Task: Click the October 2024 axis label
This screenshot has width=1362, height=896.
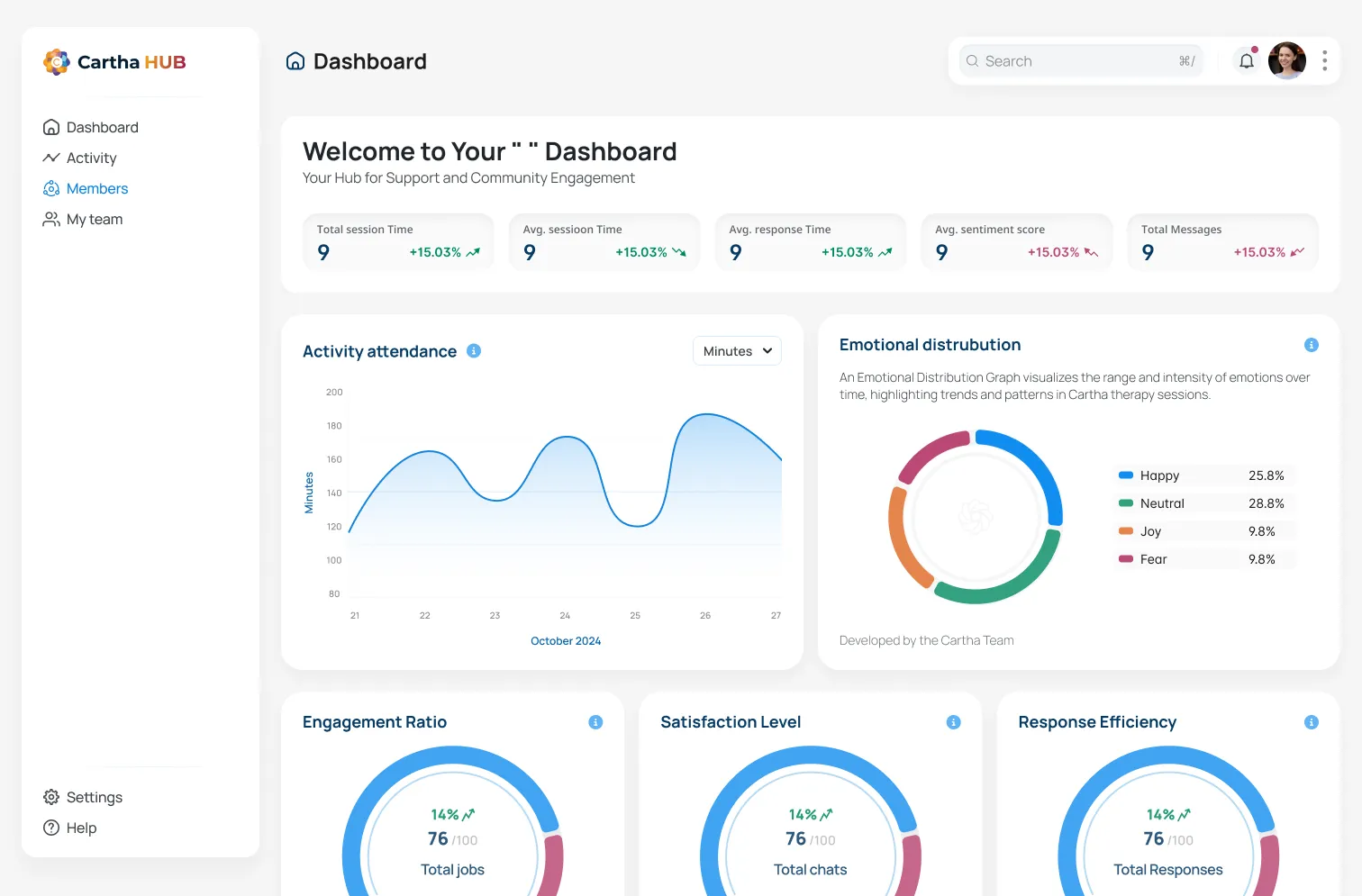Action: 566,641
